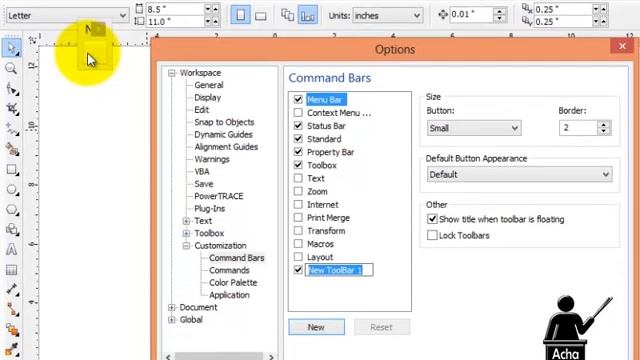
Task: Enable the Transform toolbar checkbox
Action: click(x=298, y=231)
